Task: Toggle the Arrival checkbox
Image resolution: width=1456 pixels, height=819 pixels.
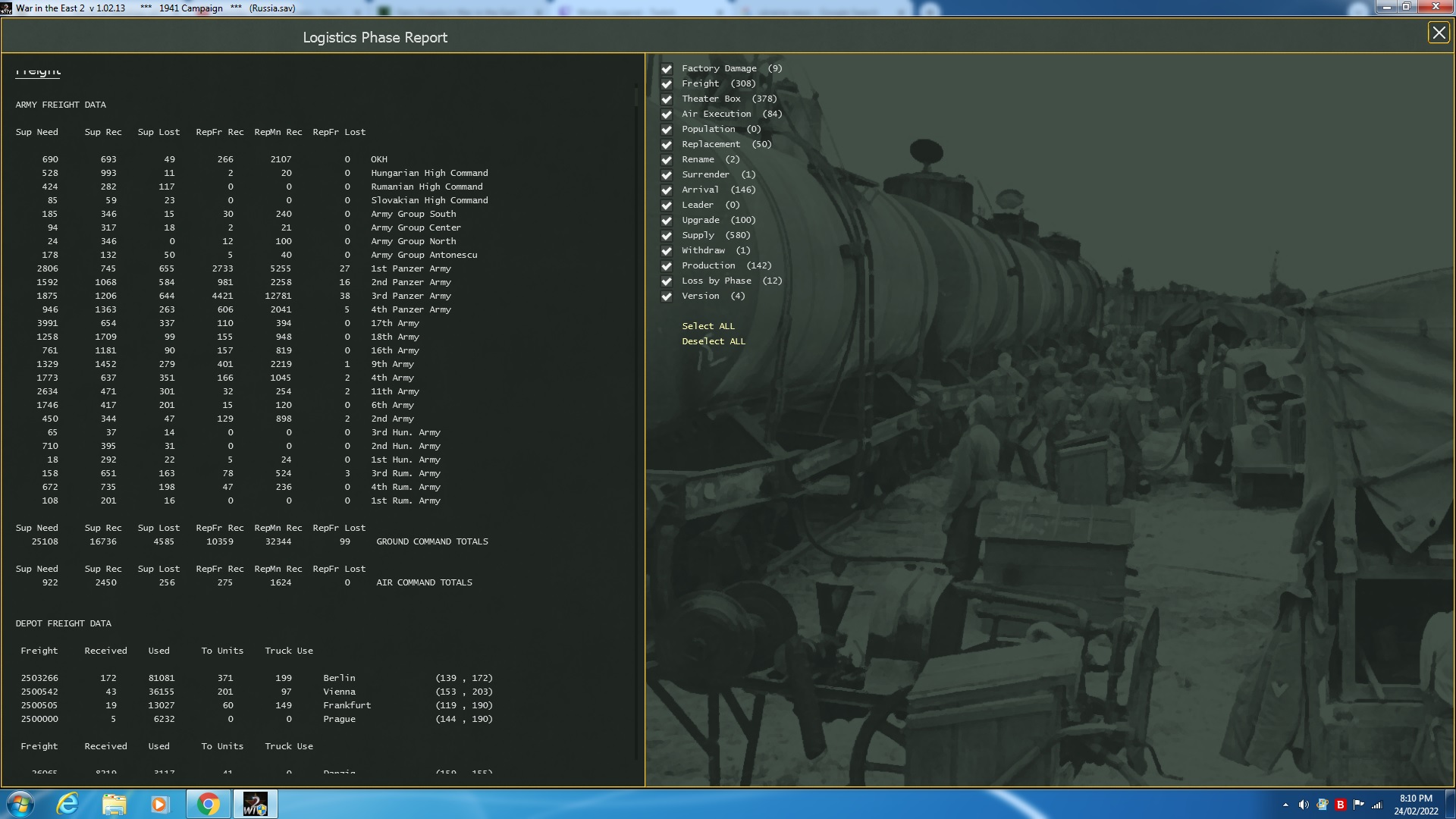Action: click(667, 190)
